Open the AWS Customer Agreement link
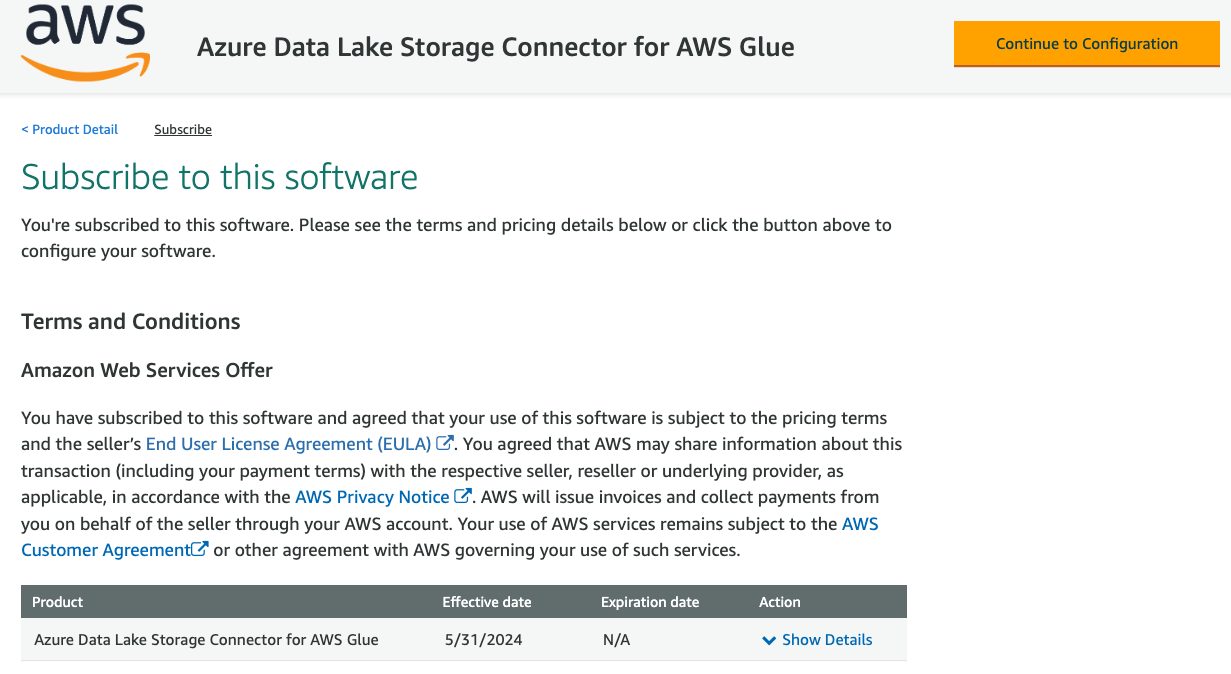Viewport: 1231px width, 674px height. point(106,550)
